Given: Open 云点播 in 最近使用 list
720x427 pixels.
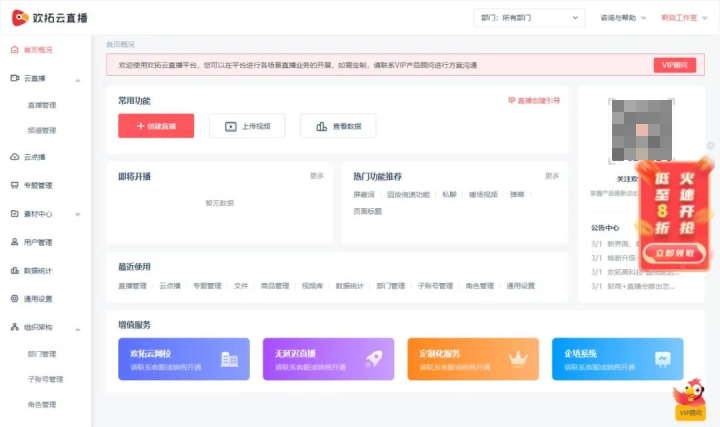Looking at the screenshot, I should pyautogui.click(x=170, y=286).
